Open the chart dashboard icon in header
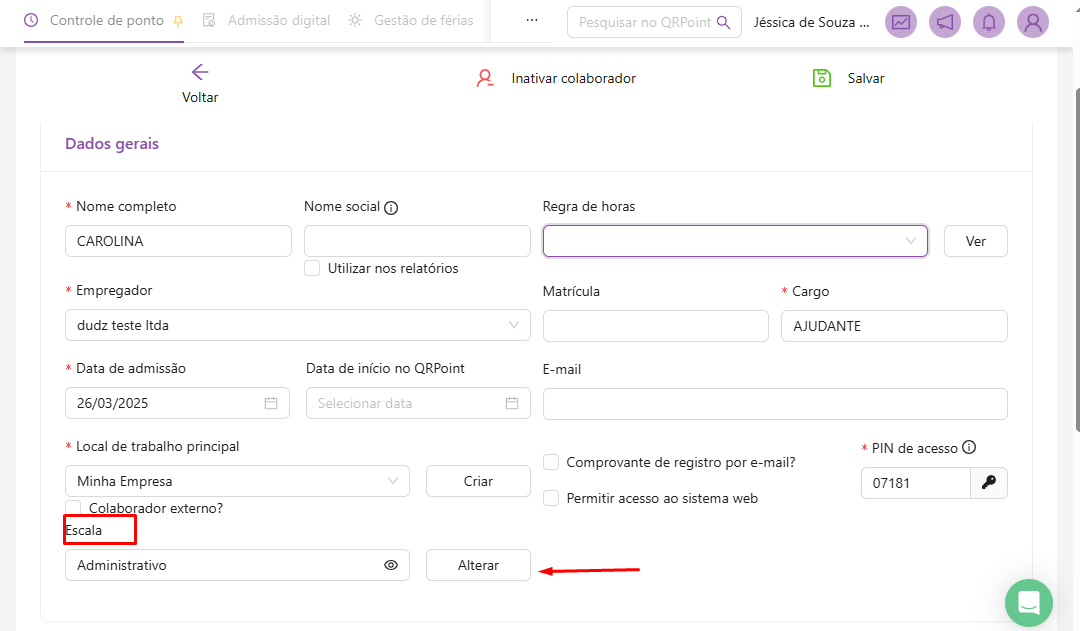Viewport: 1080px width, 631px height. [901, 22]
